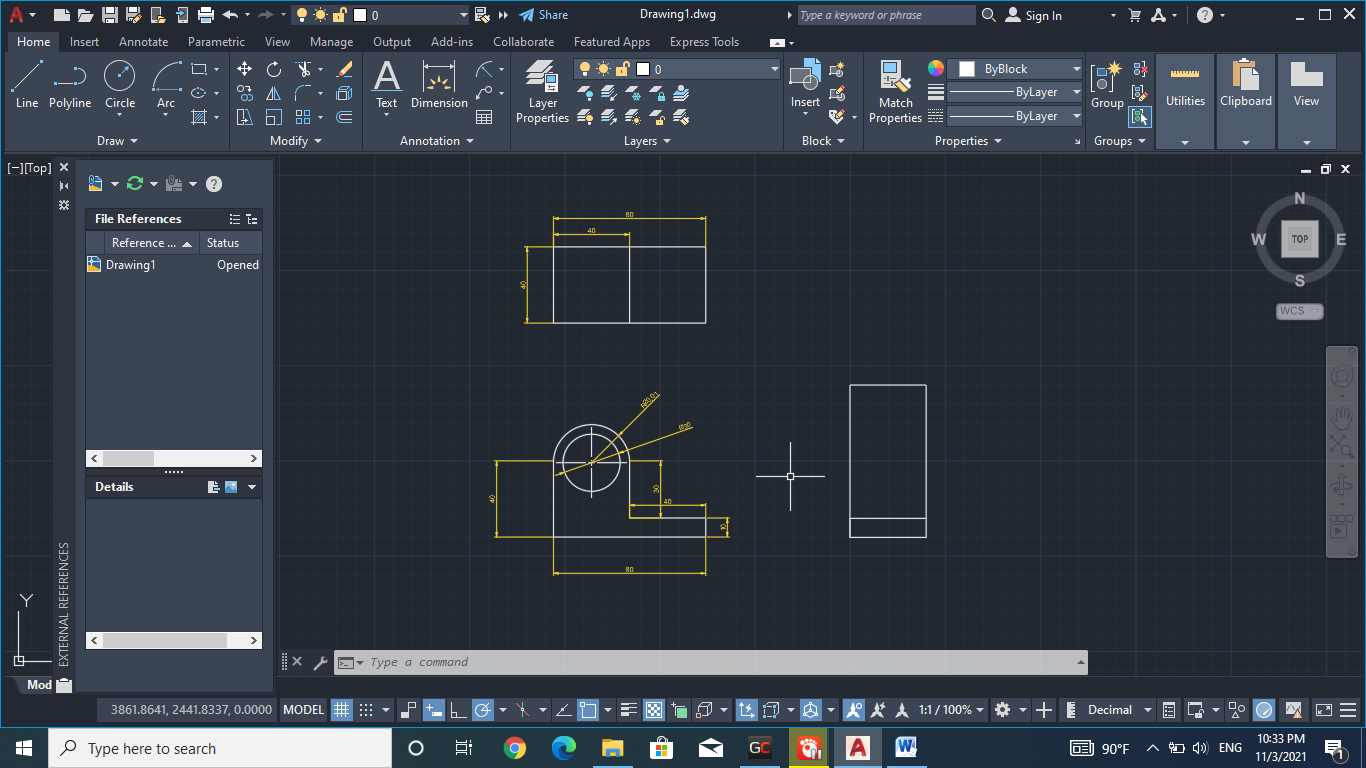Click the TOP face of ViewCube
This screenshot has height=768, width=1366.
click(1299, 239)
